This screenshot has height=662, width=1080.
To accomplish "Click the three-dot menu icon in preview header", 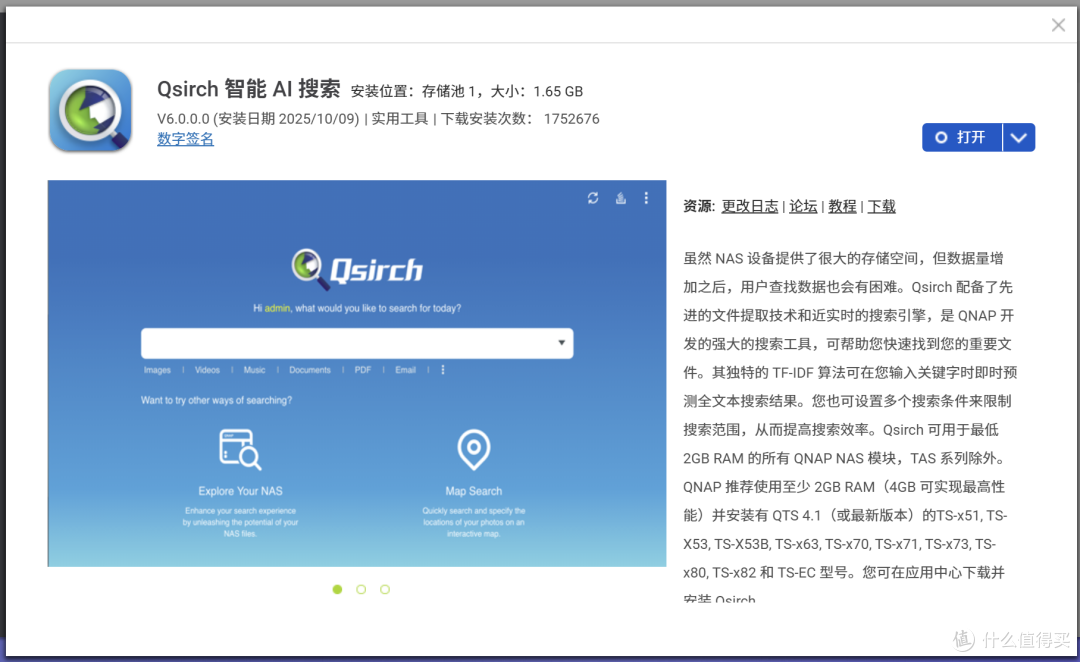I will [646, 198].
